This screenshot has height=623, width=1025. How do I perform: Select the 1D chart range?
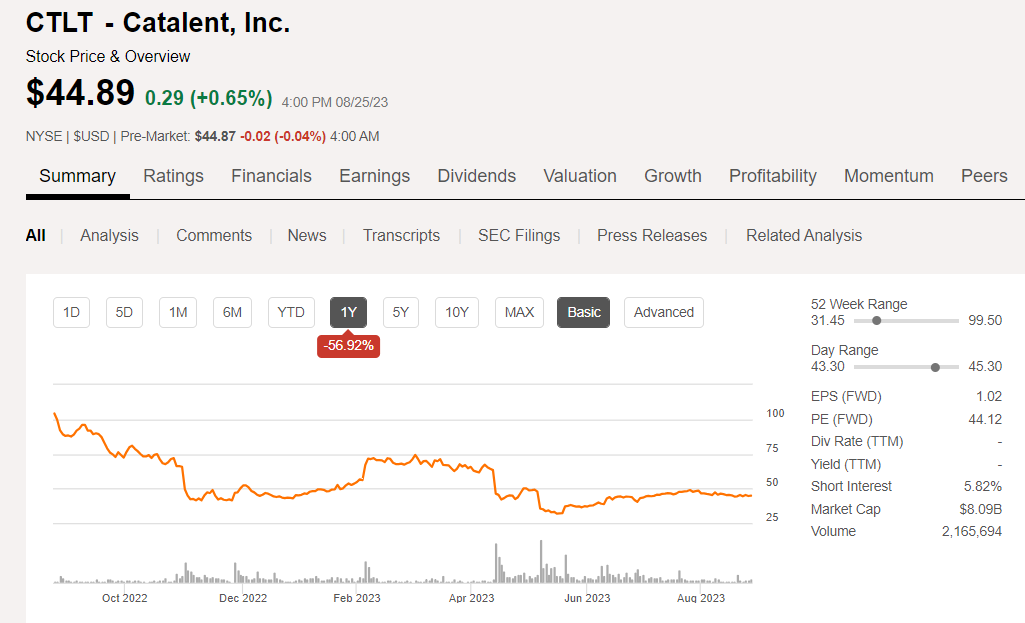point(71,312)
